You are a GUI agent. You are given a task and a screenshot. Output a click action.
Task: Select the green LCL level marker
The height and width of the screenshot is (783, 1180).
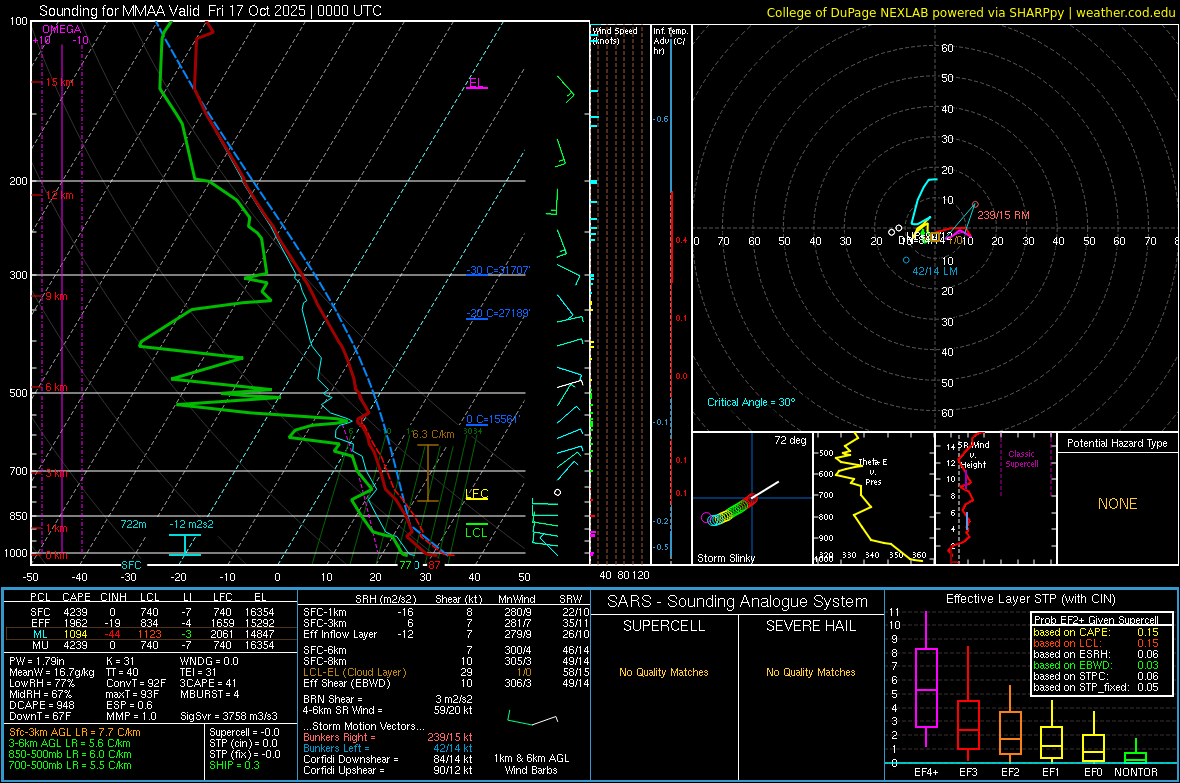476,532
